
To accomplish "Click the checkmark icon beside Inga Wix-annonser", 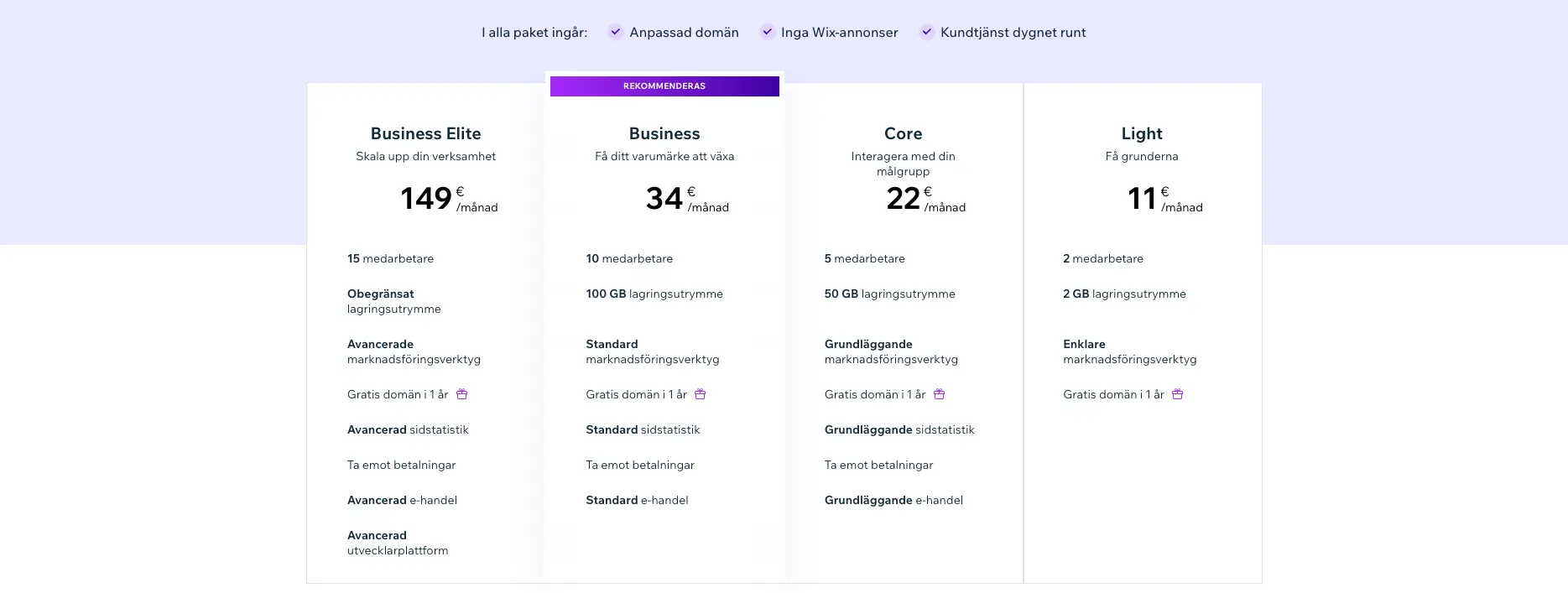I will [x=767, y=32].
